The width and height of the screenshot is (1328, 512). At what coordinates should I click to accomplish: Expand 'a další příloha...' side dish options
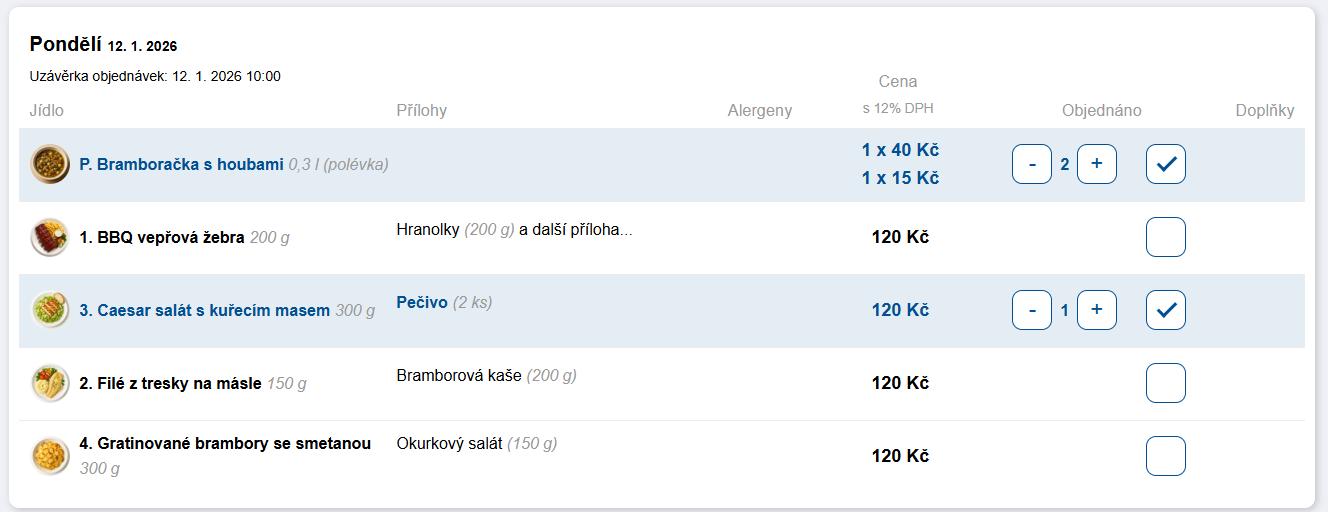click(x=576, y=230)
